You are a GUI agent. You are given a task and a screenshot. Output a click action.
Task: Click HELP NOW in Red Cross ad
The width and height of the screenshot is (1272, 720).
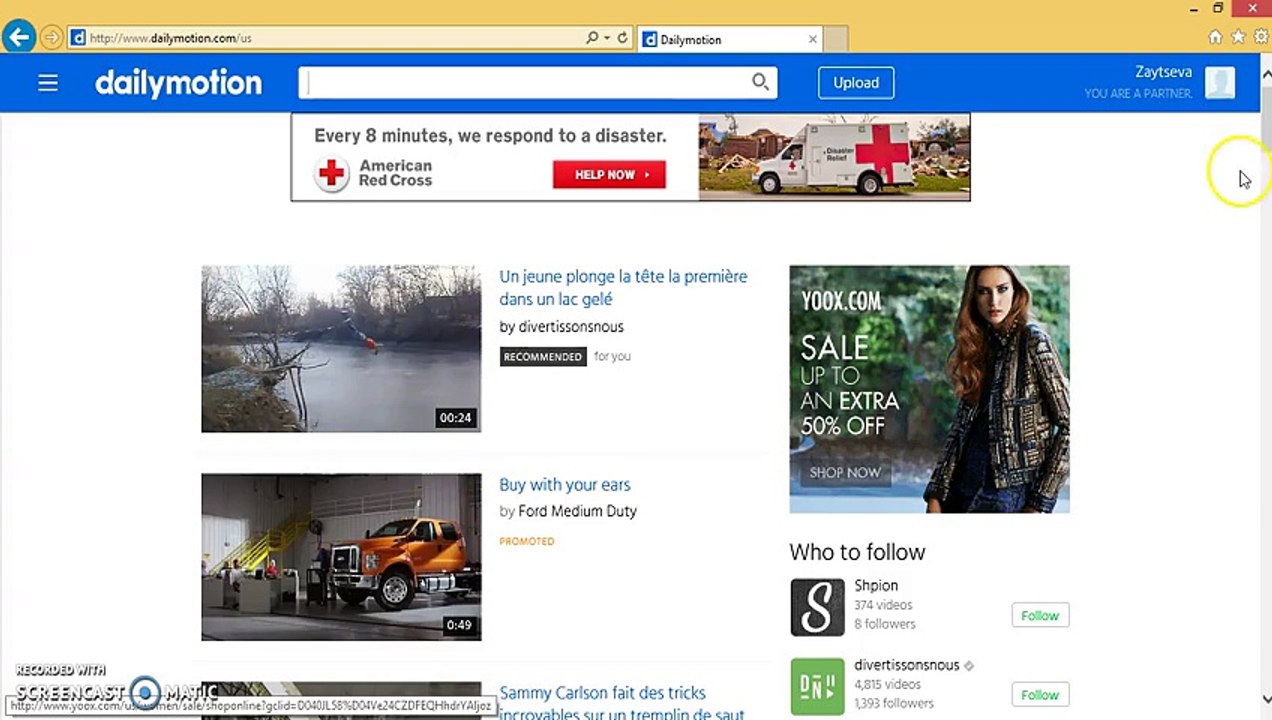[609, 175]
